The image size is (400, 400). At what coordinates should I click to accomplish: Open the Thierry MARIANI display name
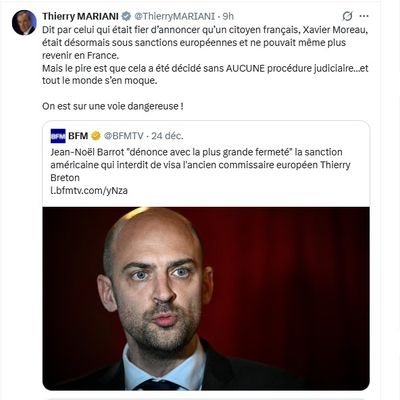[80, 16]
